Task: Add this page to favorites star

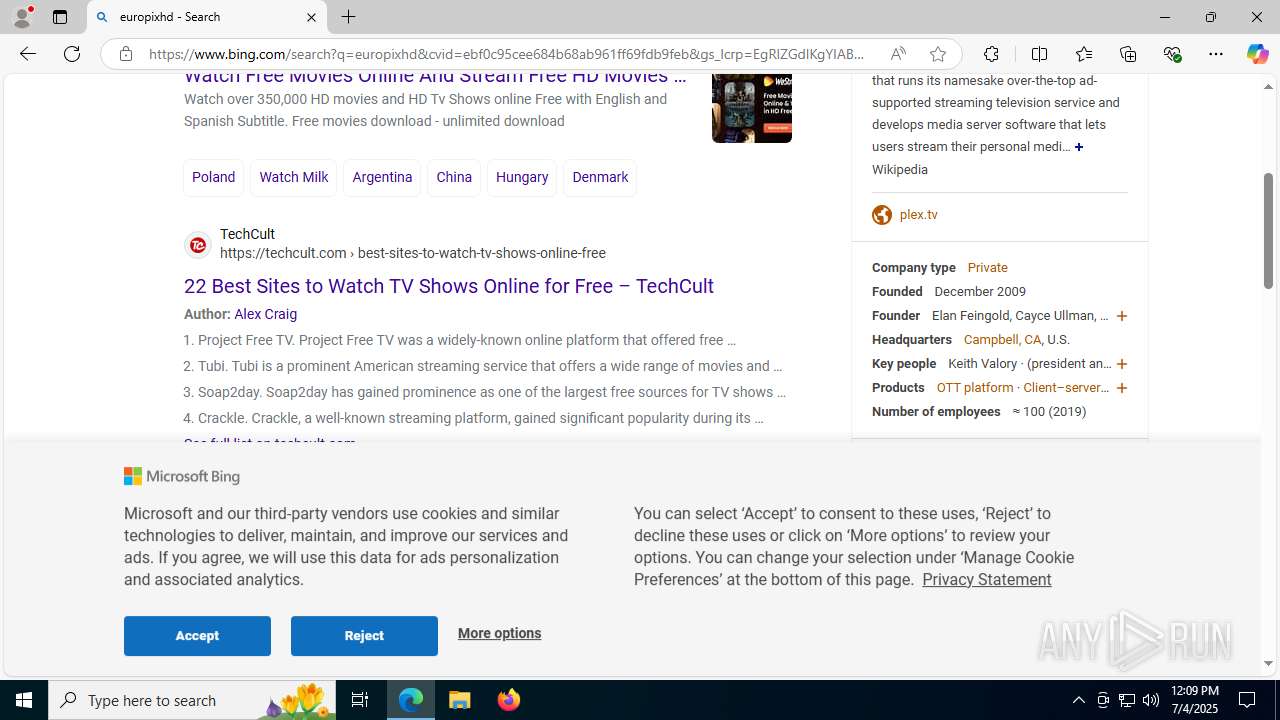Action: (937, 54)
